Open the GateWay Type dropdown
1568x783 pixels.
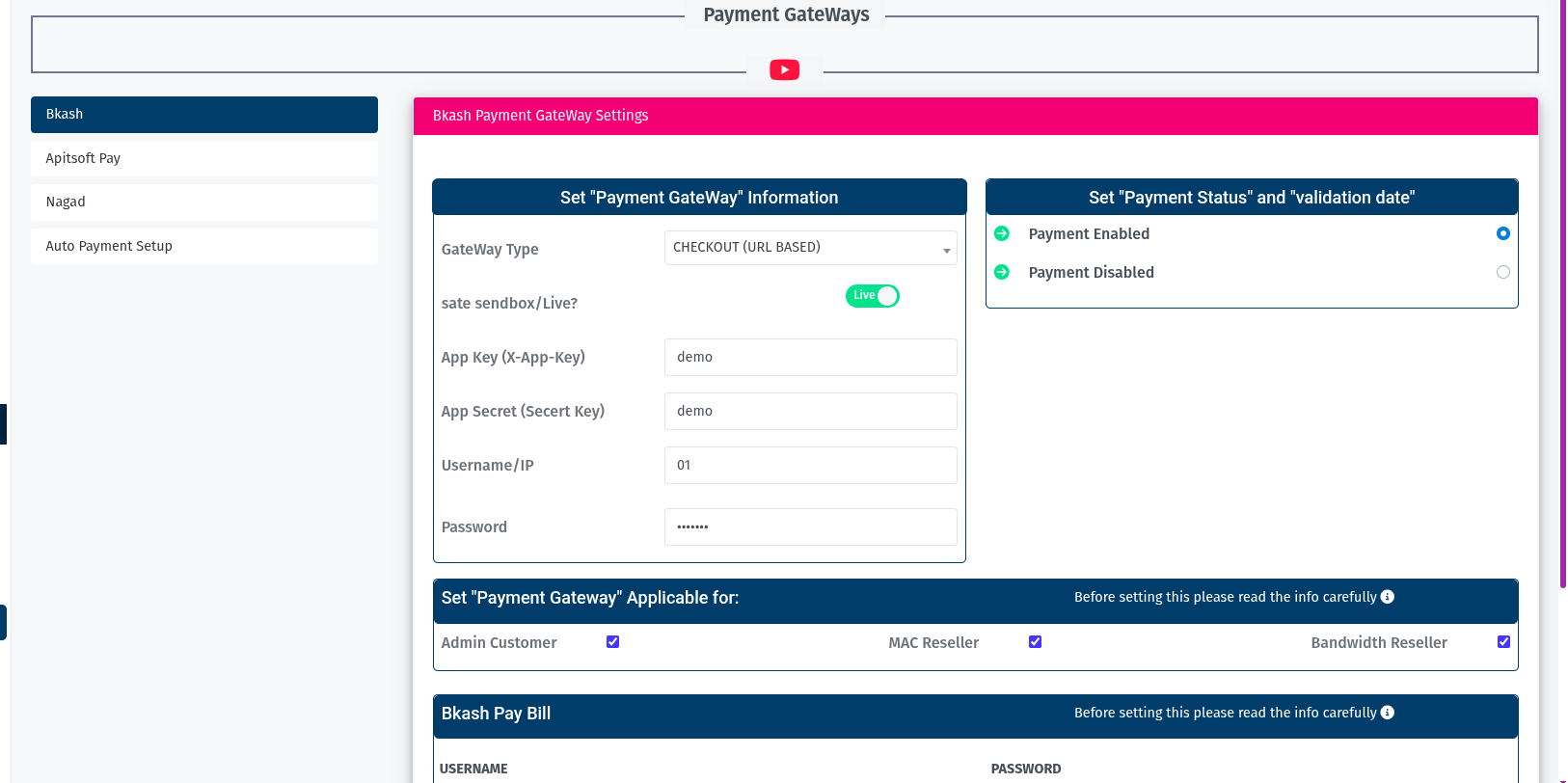811,248
